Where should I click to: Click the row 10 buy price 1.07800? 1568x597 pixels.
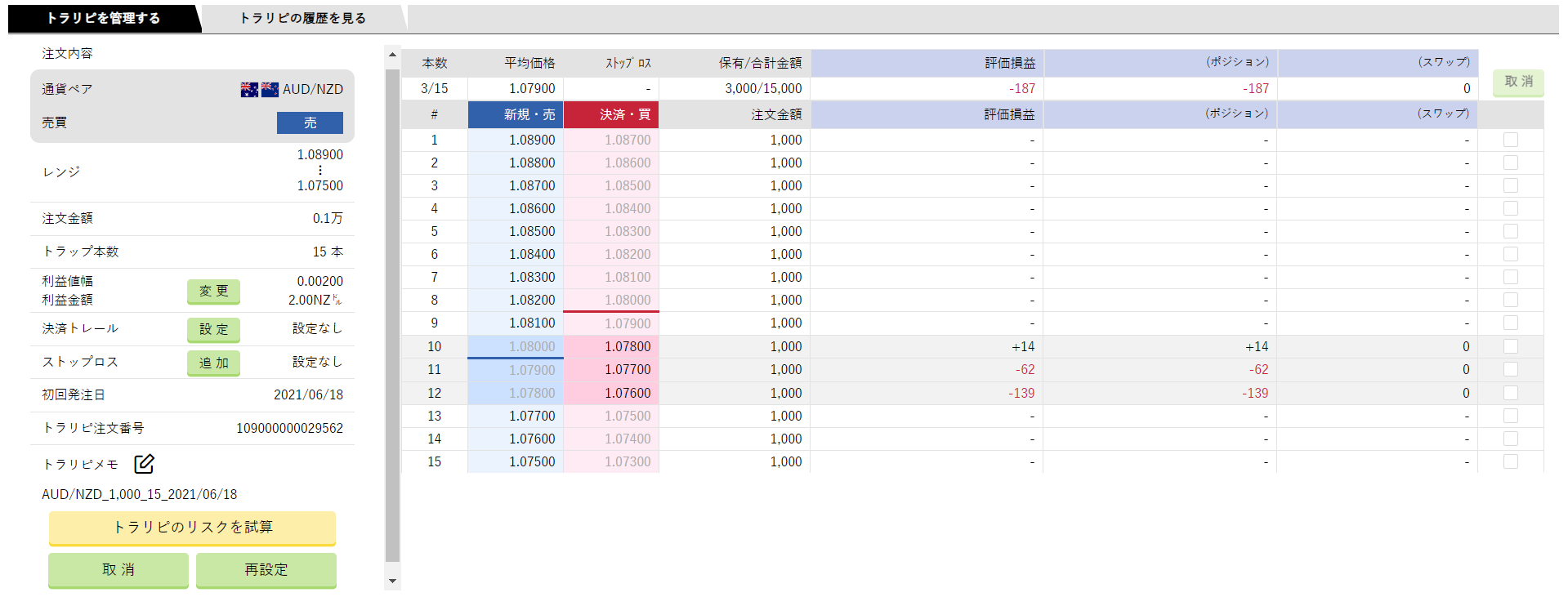(628, 346)
